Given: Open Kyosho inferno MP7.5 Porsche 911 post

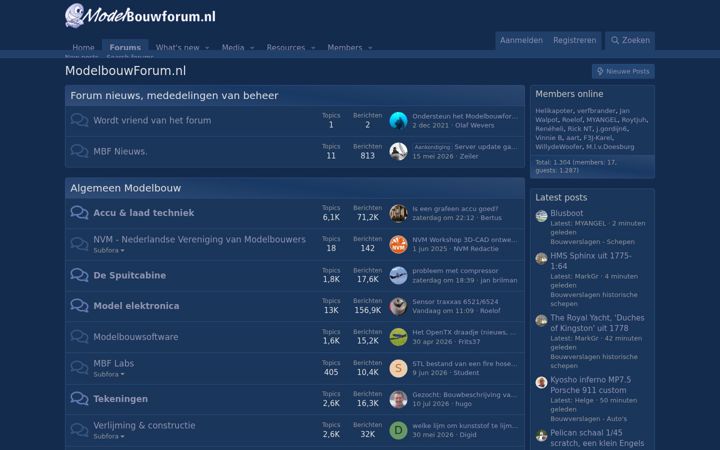Looking at the screenshot, I should point(591,385).
